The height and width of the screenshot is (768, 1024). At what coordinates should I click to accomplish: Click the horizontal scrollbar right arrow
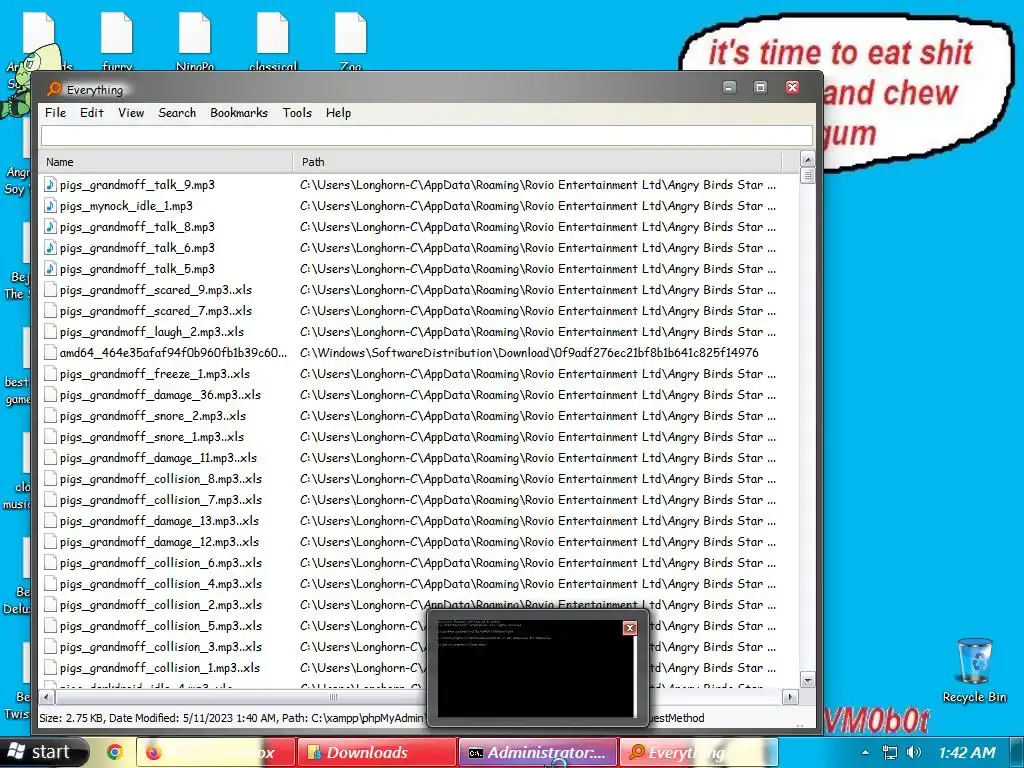click(790, 697)
